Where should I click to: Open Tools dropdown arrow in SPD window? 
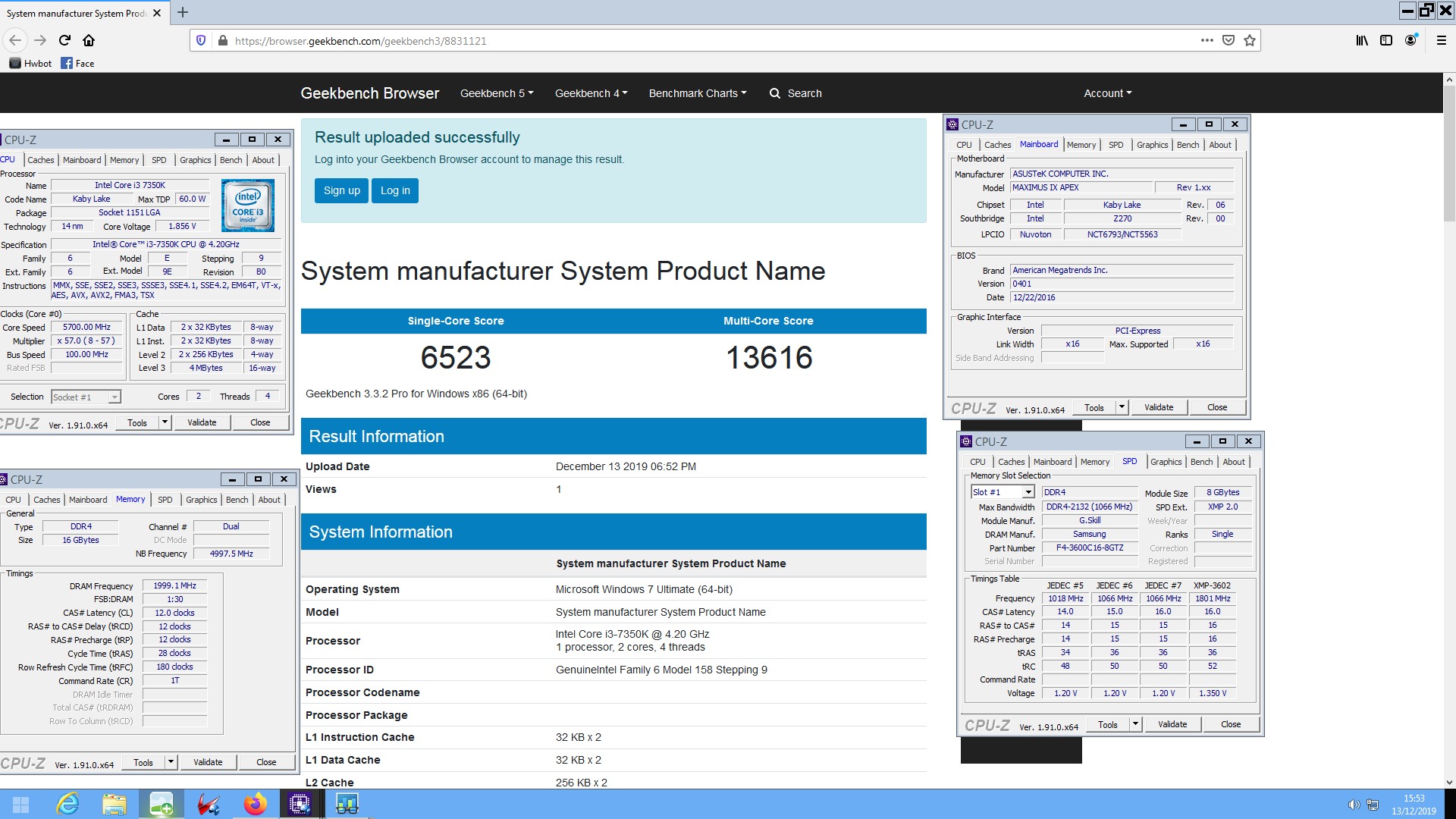pyautogui.click(x=1135, y=724)
